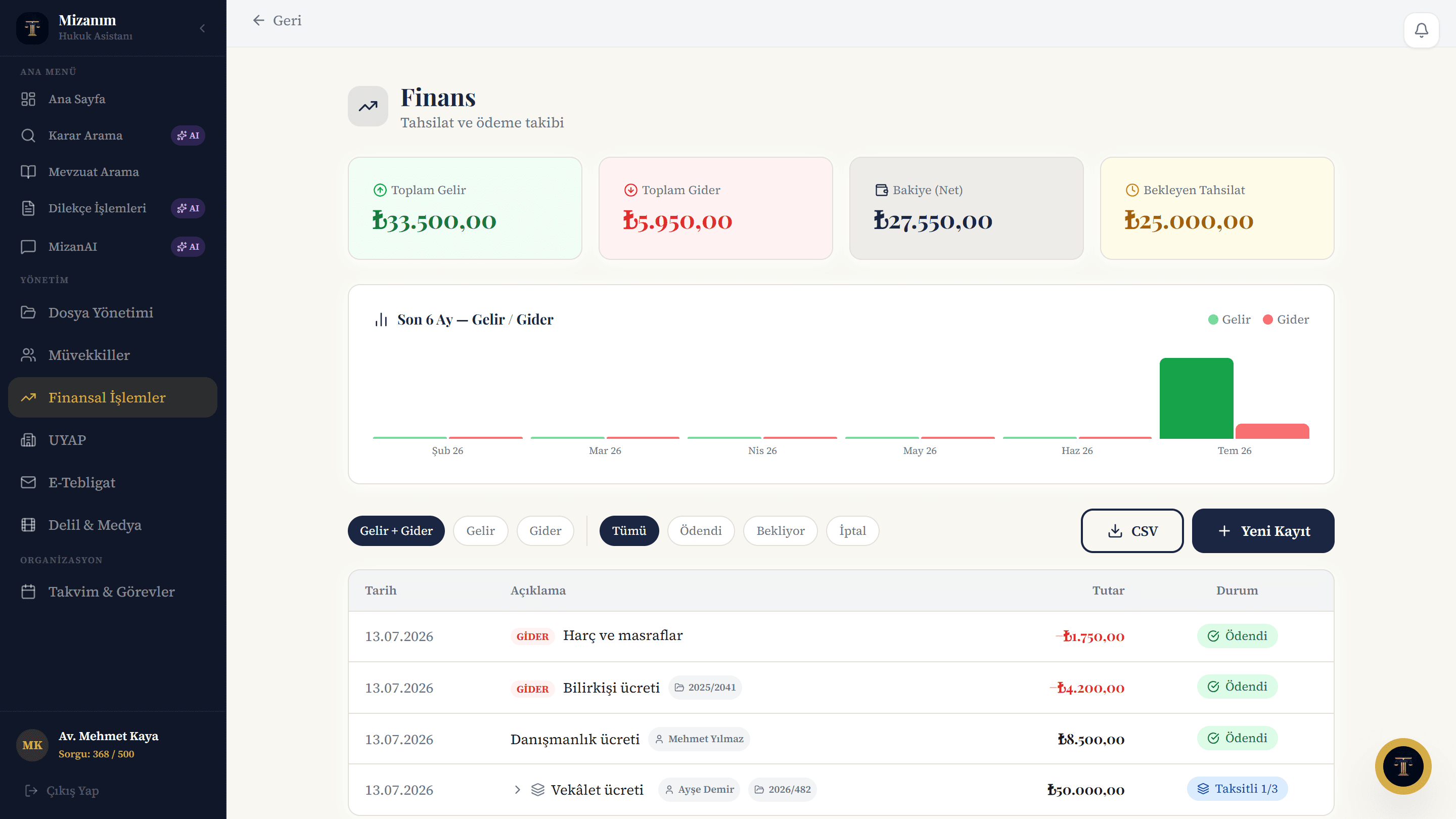Filter status by Bekliyor
Image resolution: width=1456 pixels, height=819 pixels.
pos(781,531)
